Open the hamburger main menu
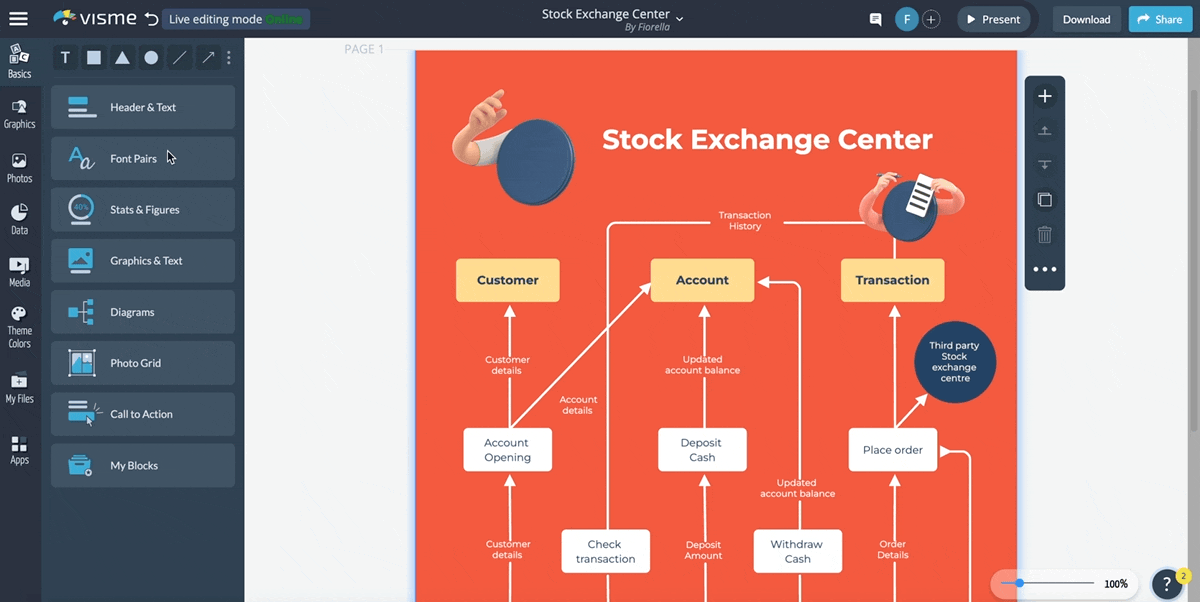The width and height of the screenshot is (1200, 602). [19, 19]
